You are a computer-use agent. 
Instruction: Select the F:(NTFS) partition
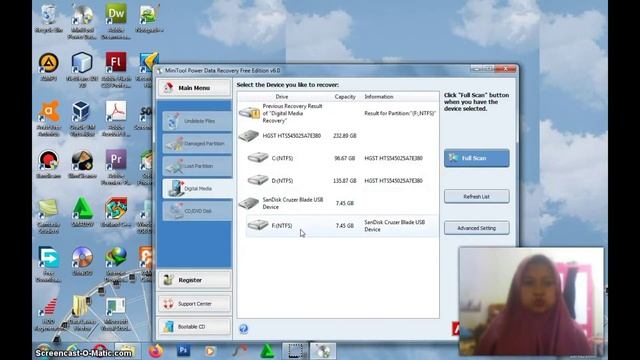click(x=342, y=225)
